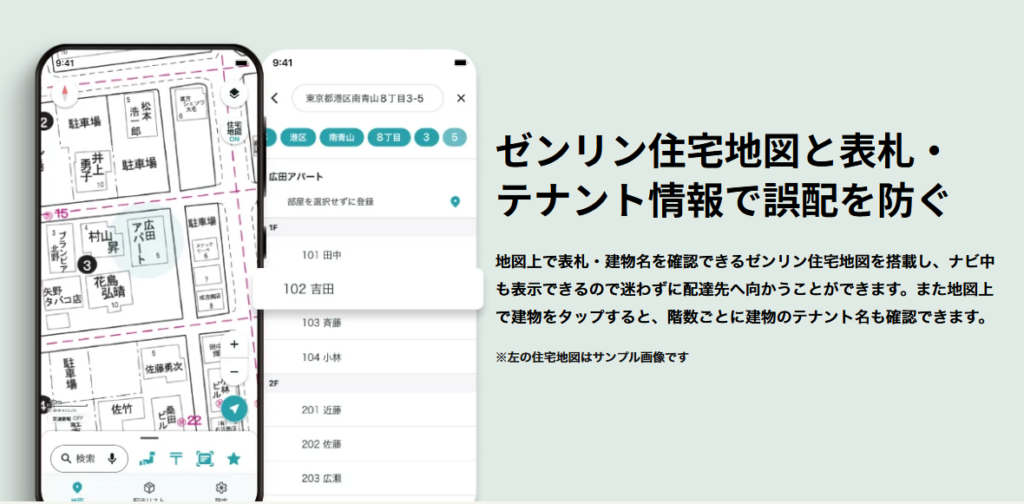Click the 検索 search field
Screen dimensions: 1024x504
(89, 458)
